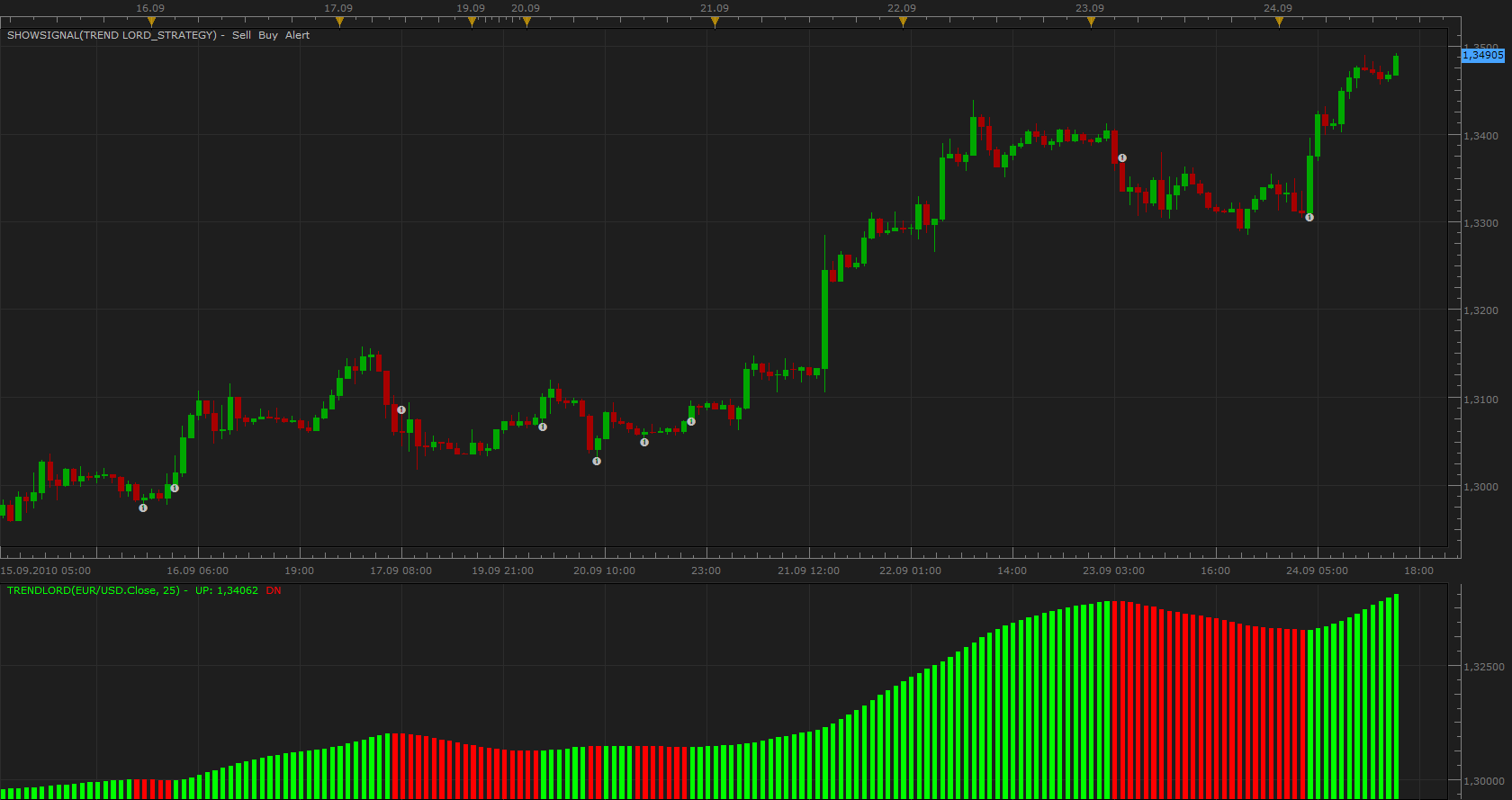This screenshot has height=800, width=1512.
Task: Click the 17.09 day separator triangle
Action: point(339,22)
